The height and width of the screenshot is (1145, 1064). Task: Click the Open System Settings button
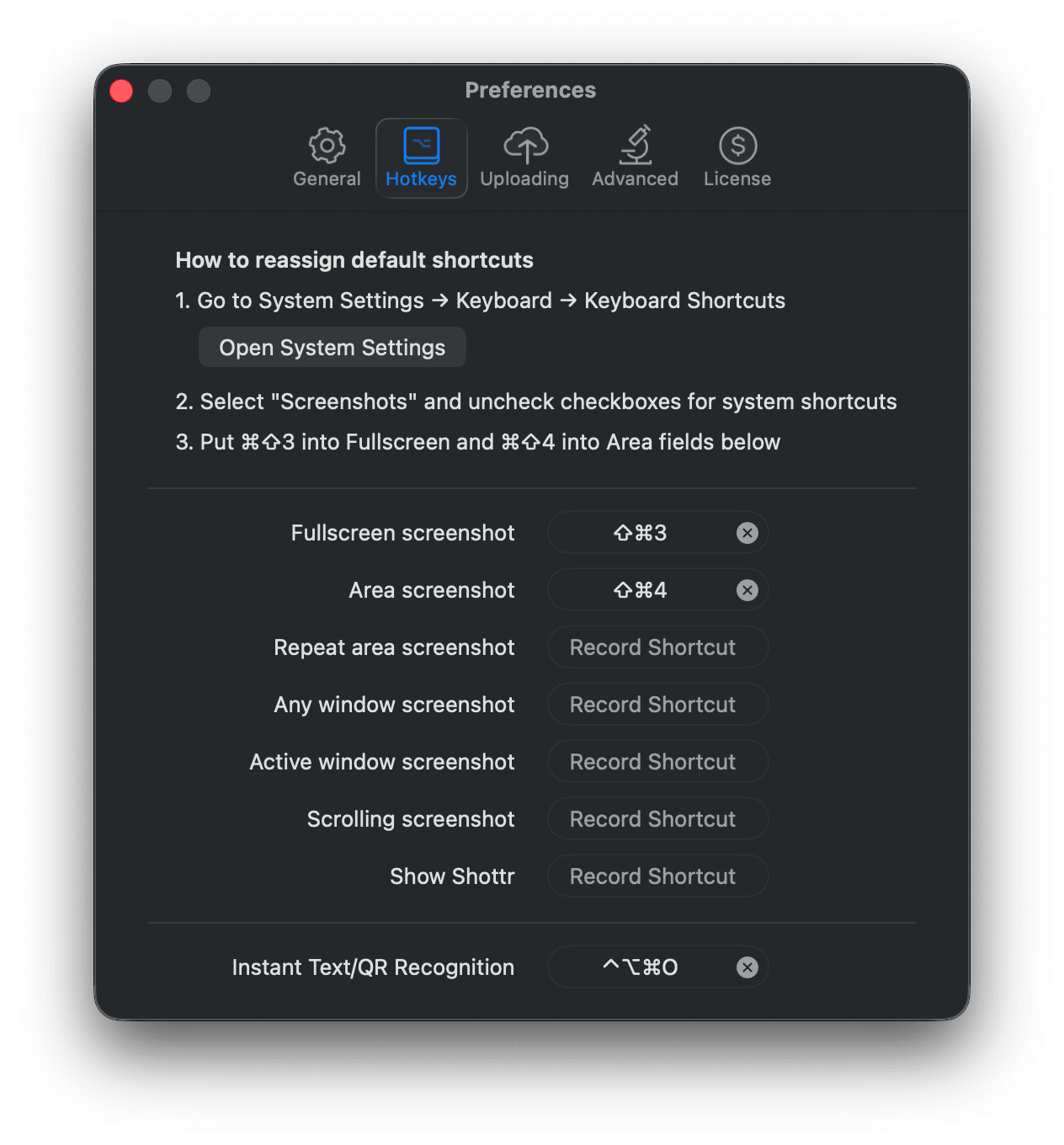coord(332,348)
